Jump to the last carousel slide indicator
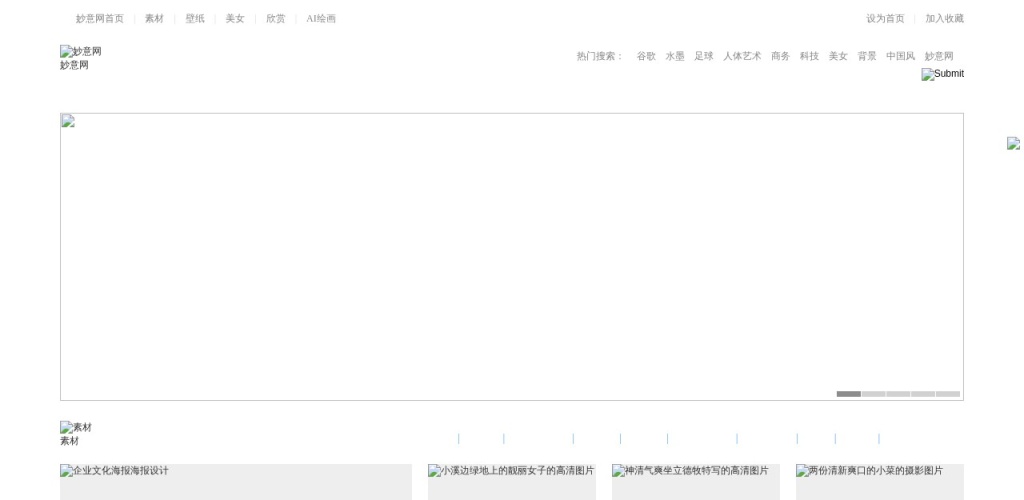 tap(948, 394)
